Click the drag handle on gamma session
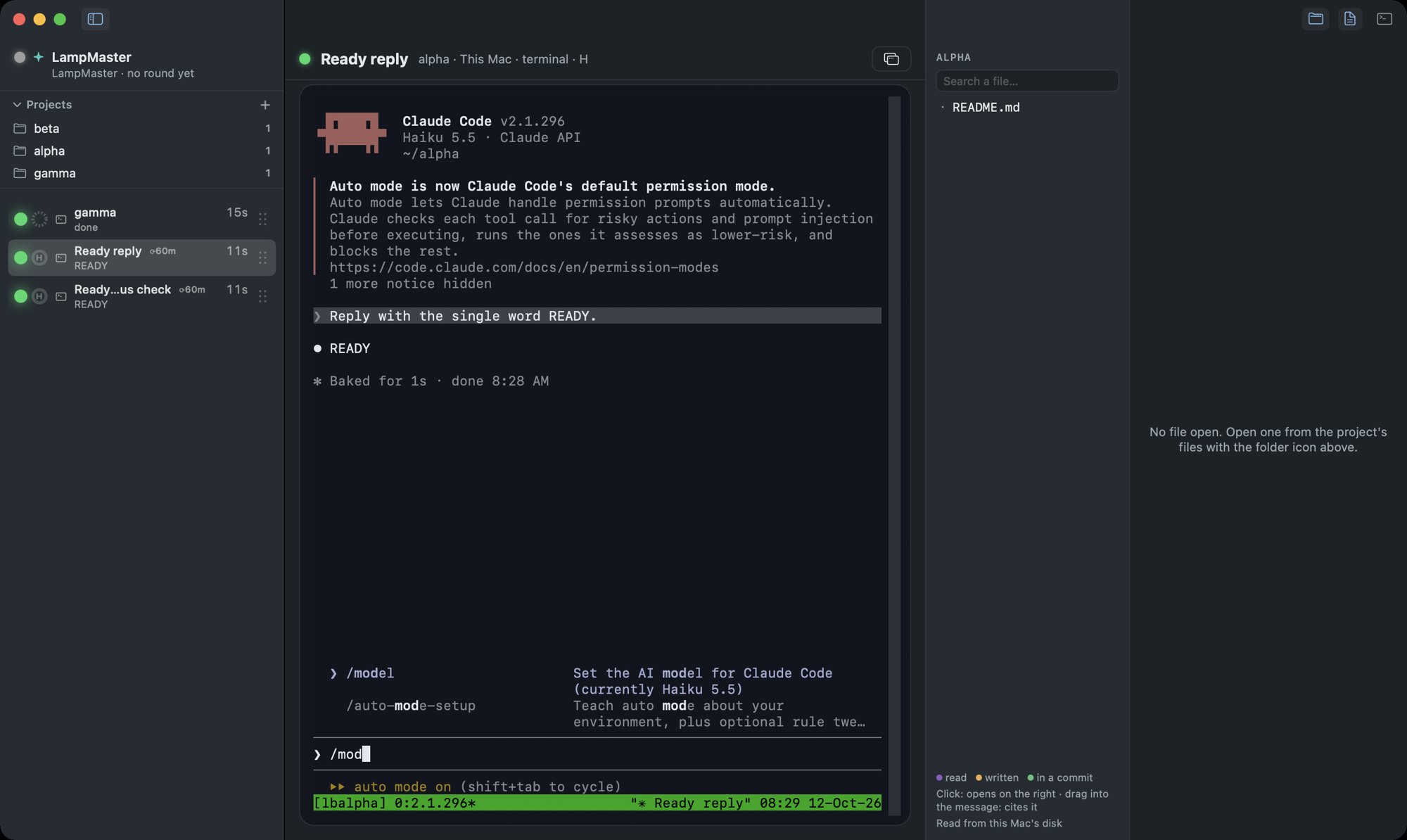1407x840 pixels. point(262,219)
